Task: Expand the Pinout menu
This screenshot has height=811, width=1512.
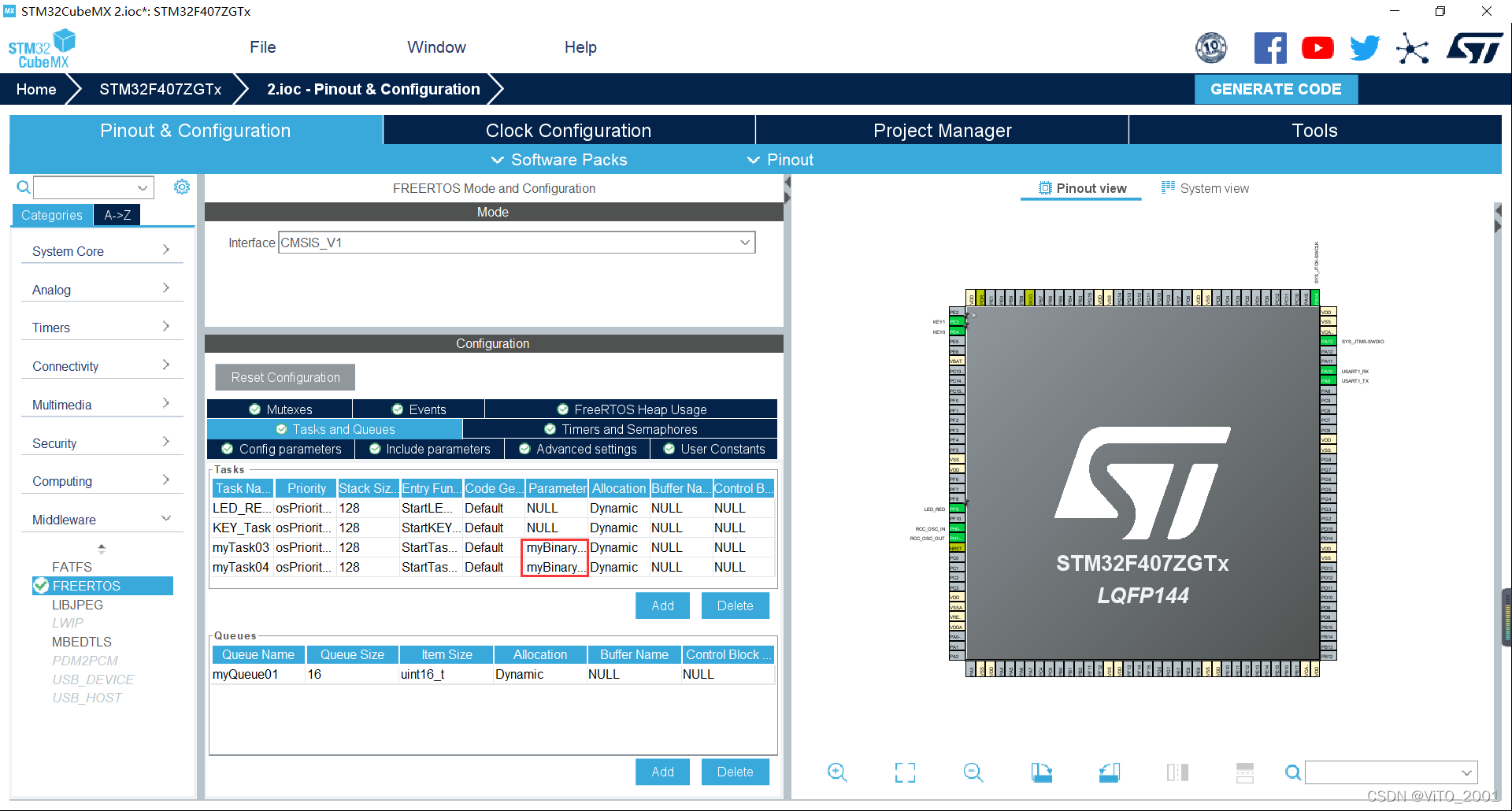Action: 780,160
